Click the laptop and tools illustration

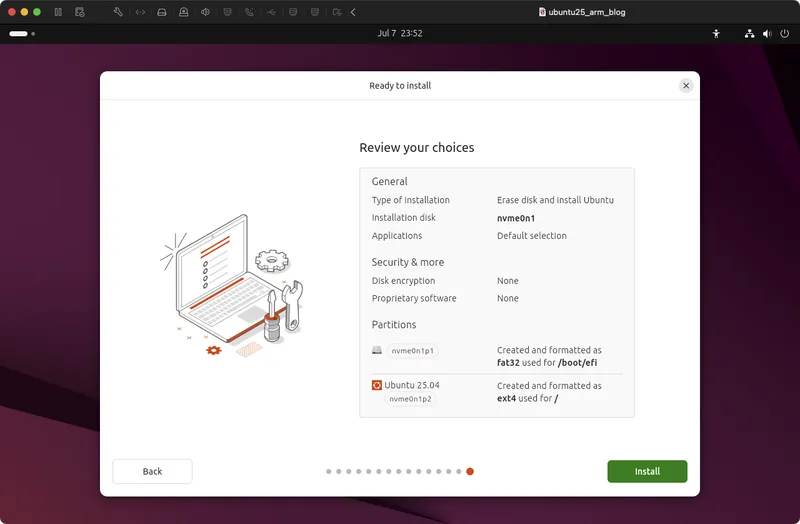[x=232, y=286]
